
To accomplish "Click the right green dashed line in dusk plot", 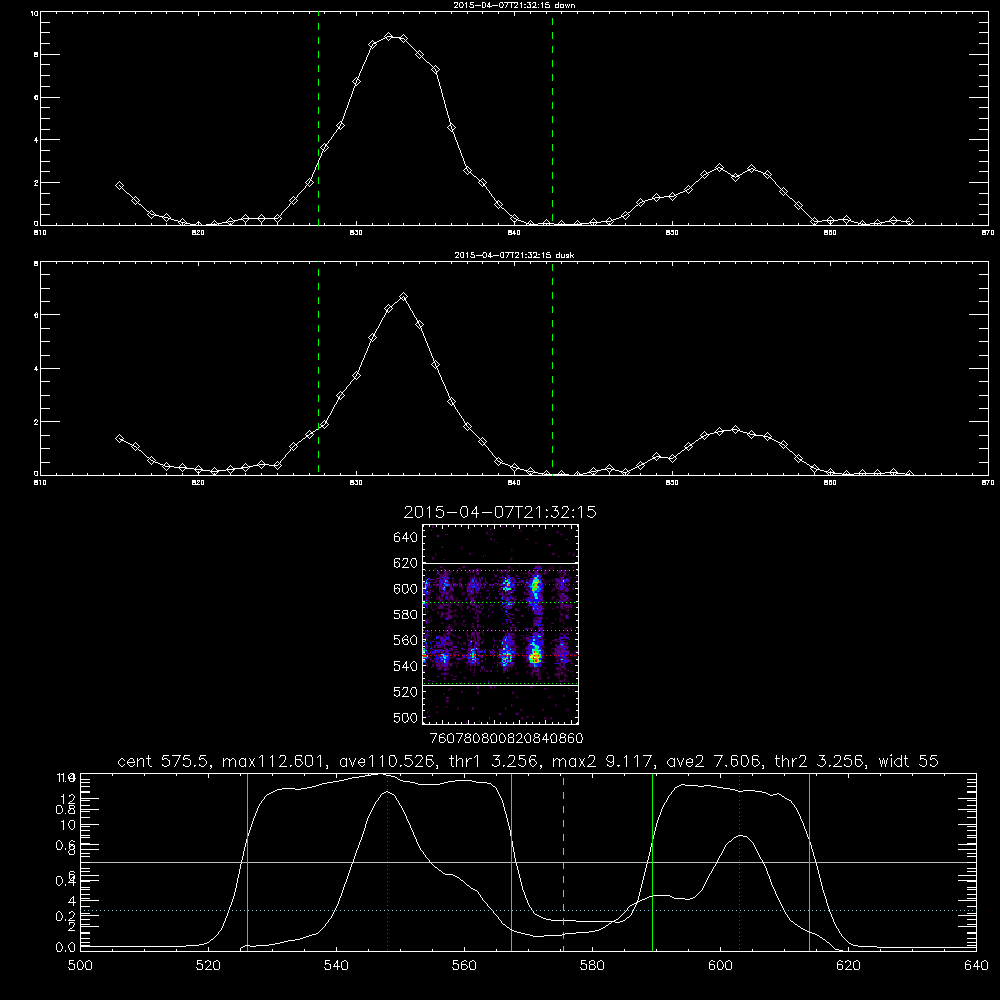I will click(552, 369).
